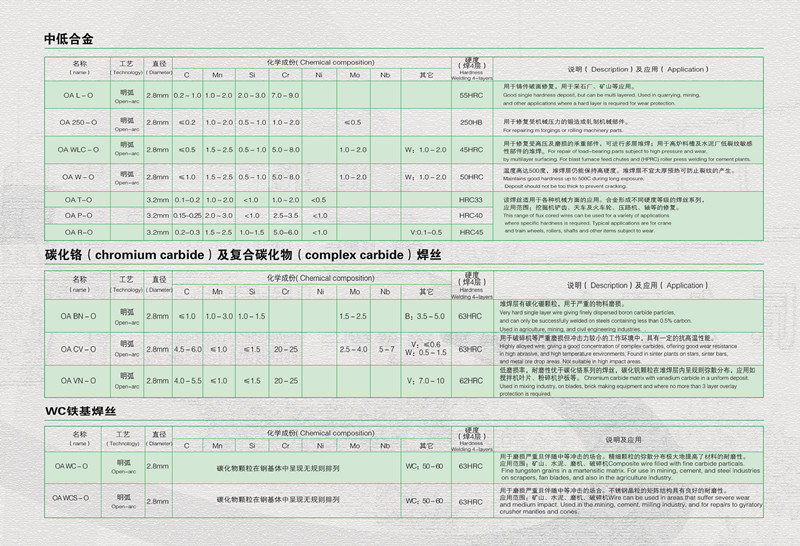This screenshot has width=800, height=546.
Task: Click the HRC40 hardness value
Action: coord(470,215)
